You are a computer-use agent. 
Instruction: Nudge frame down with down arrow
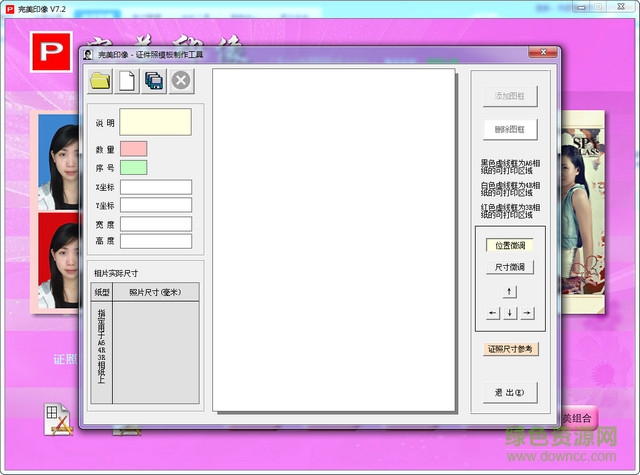[x=510, y=313]
